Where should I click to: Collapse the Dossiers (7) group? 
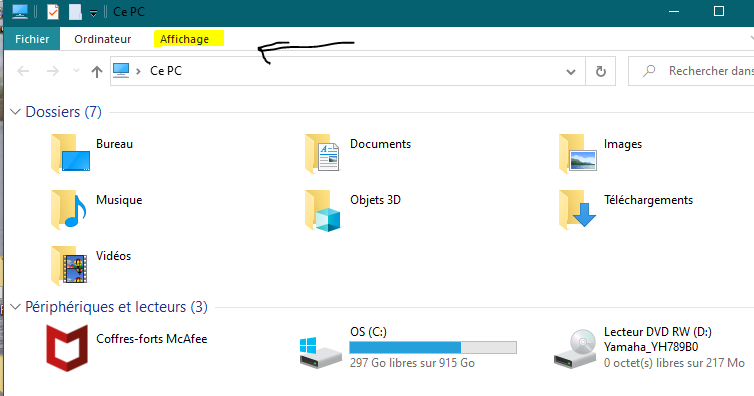15,112
